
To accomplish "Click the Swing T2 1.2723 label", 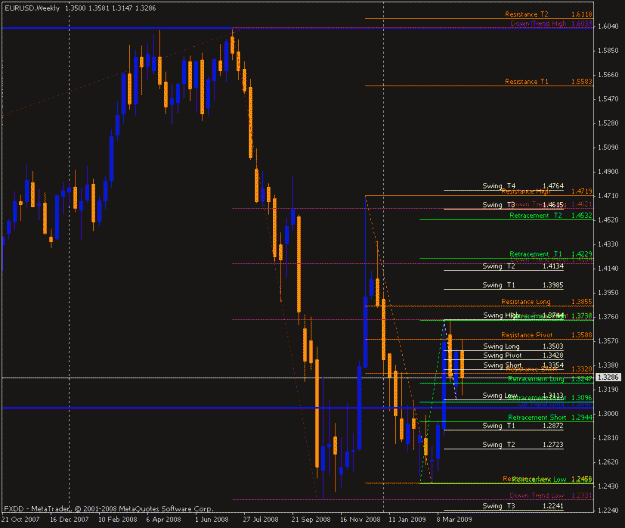I will tap(523, 445).
